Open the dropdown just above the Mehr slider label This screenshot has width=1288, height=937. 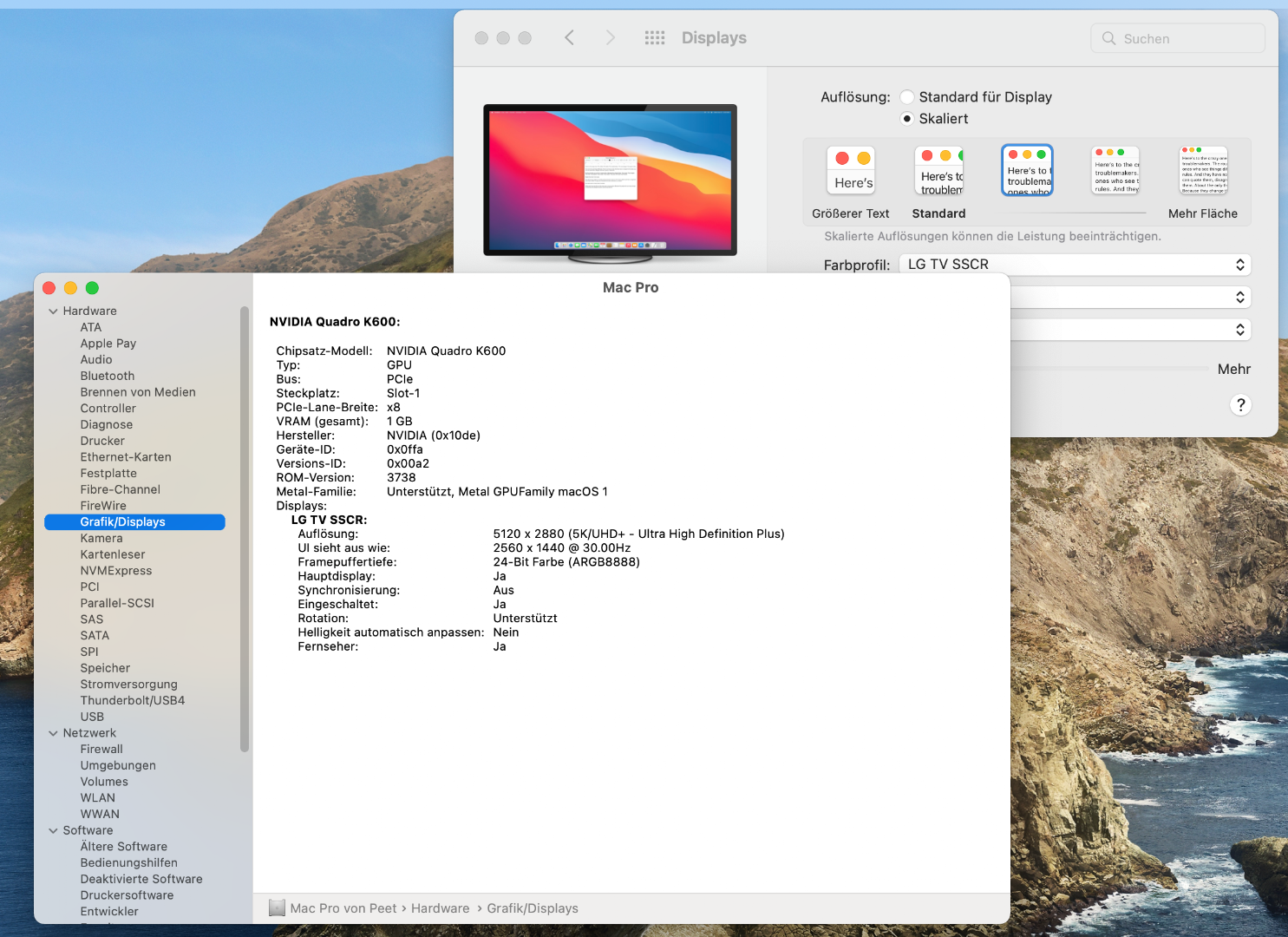[x=1131, y=330]
